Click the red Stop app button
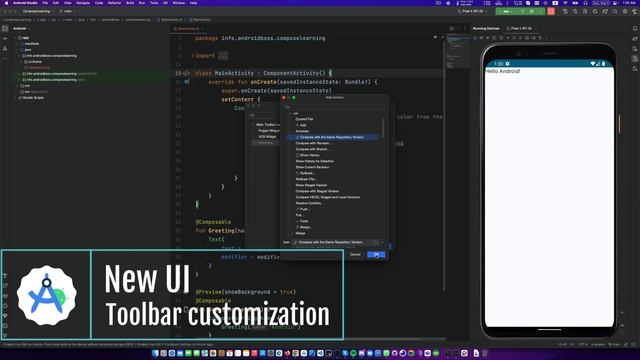 551,11
